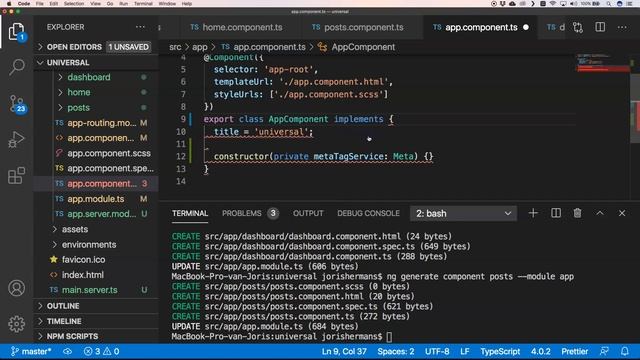This screenshot has height=360, width=640.
Task: Split the terminal panel
Action: pyautogui.click(x=556, y=213)
